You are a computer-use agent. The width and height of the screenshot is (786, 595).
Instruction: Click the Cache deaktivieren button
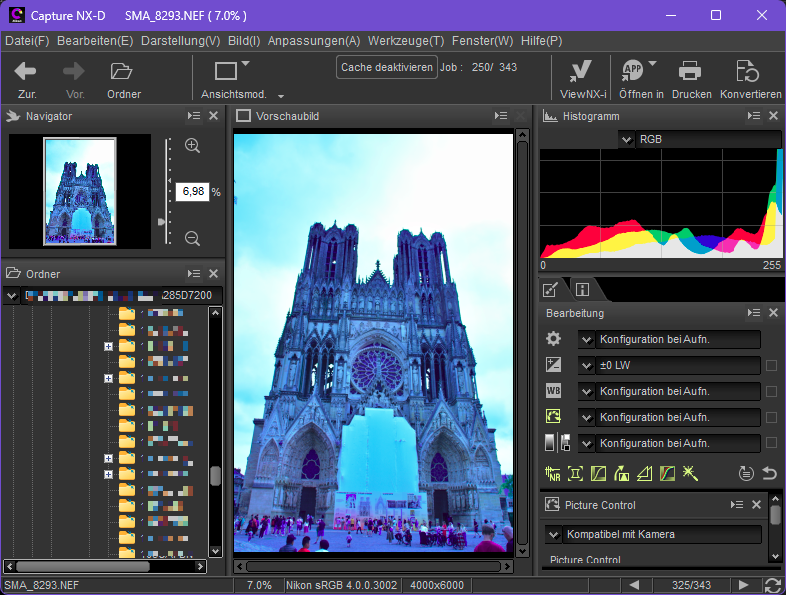[386, 67]
